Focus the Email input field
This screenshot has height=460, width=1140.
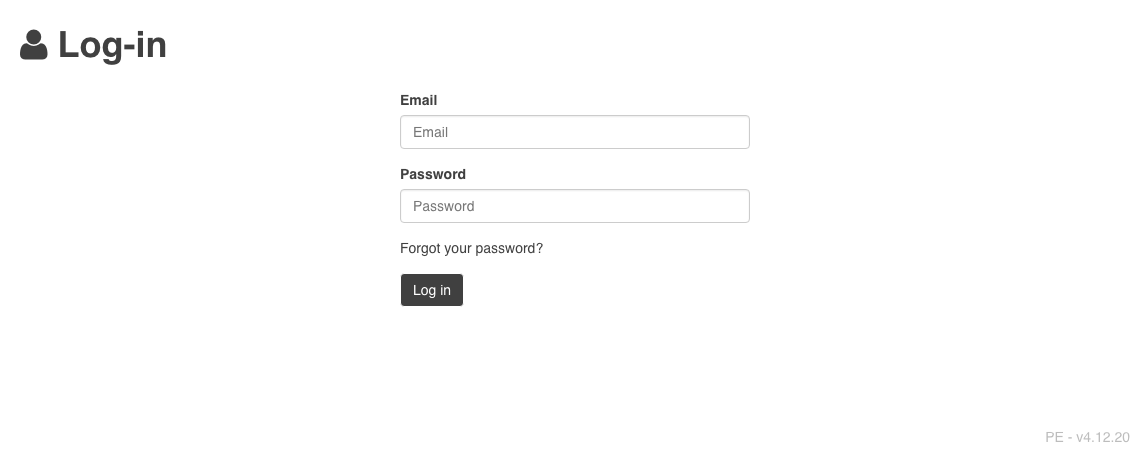574,132
